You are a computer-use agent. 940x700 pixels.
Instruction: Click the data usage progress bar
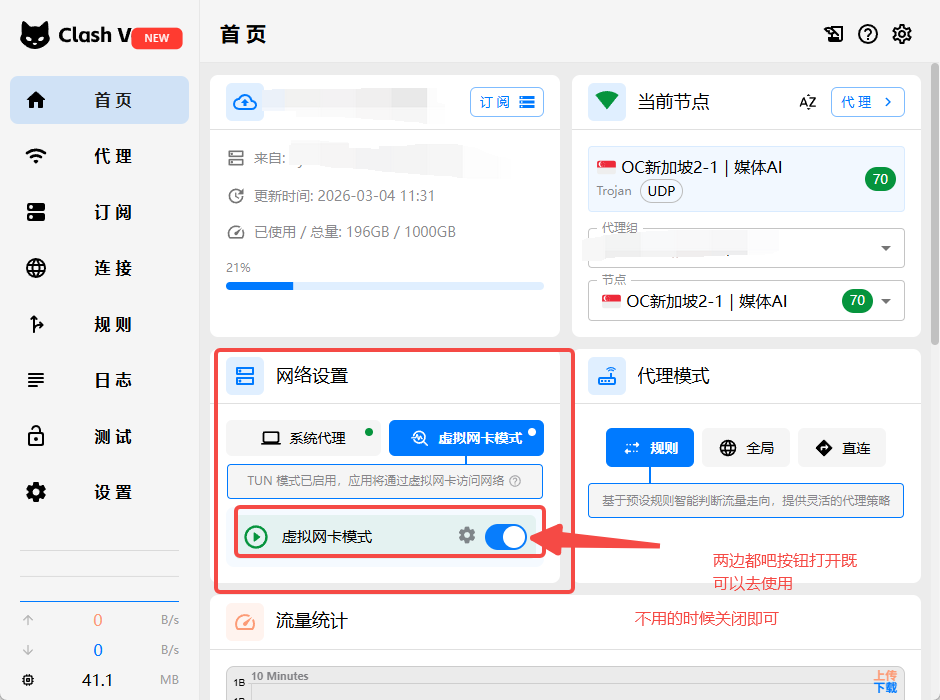385,286
